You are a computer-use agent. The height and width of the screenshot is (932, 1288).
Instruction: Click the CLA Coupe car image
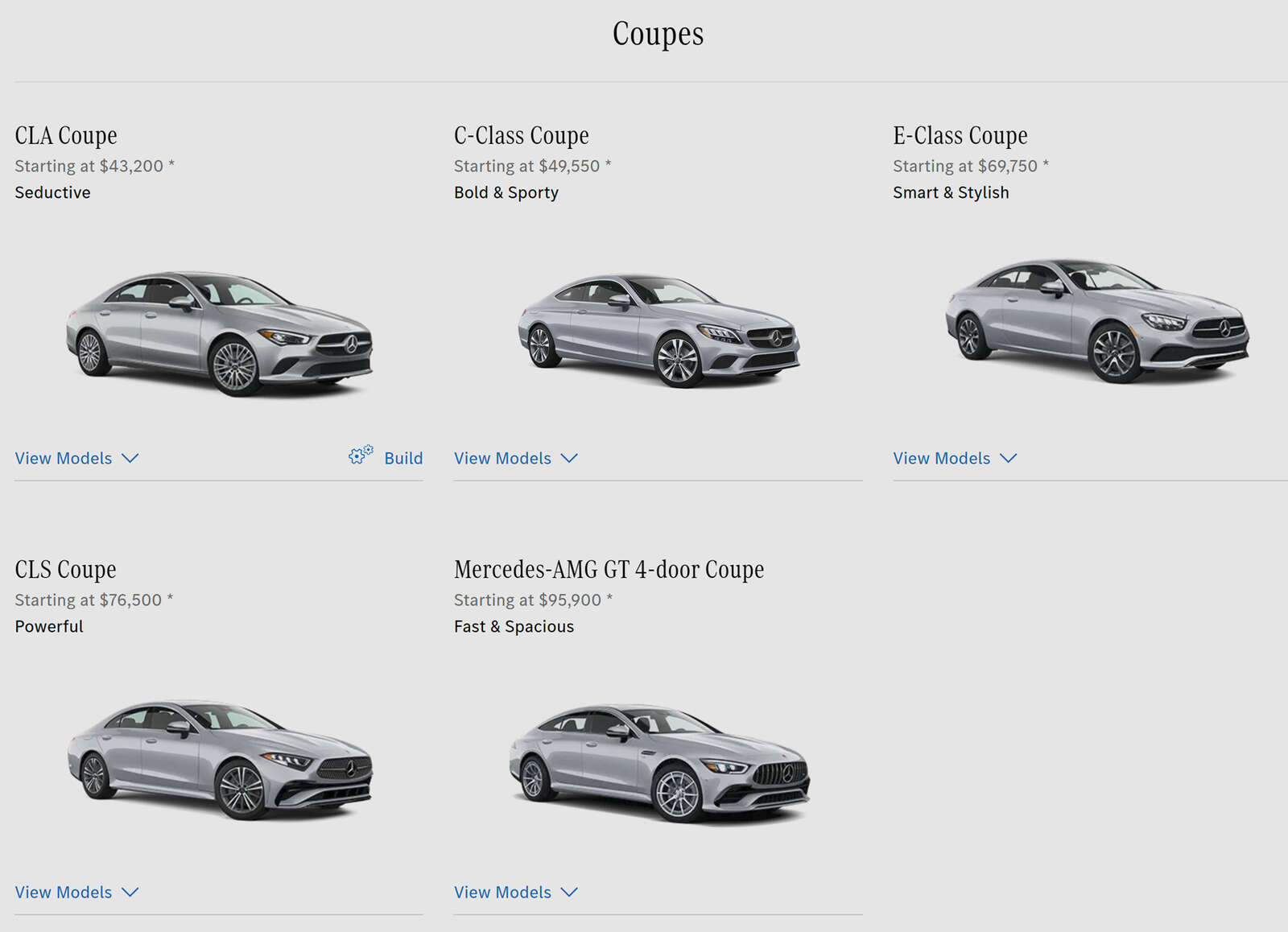tap(219, 333)
